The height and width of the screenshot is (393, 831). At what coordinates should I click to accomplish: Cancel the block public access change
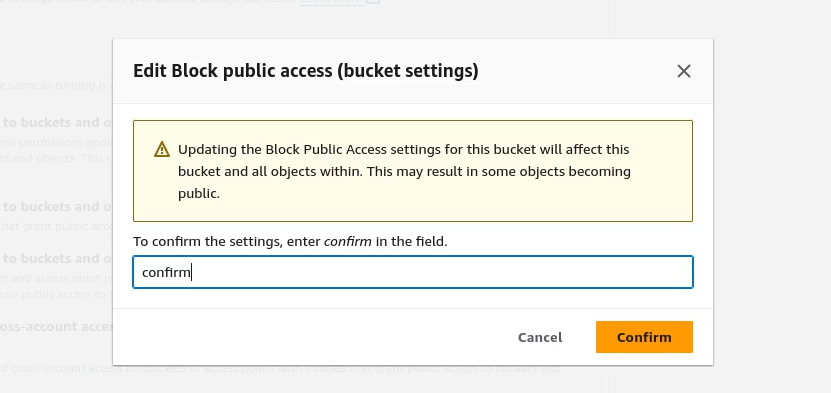pyautogui.click(x=540, y=337)
